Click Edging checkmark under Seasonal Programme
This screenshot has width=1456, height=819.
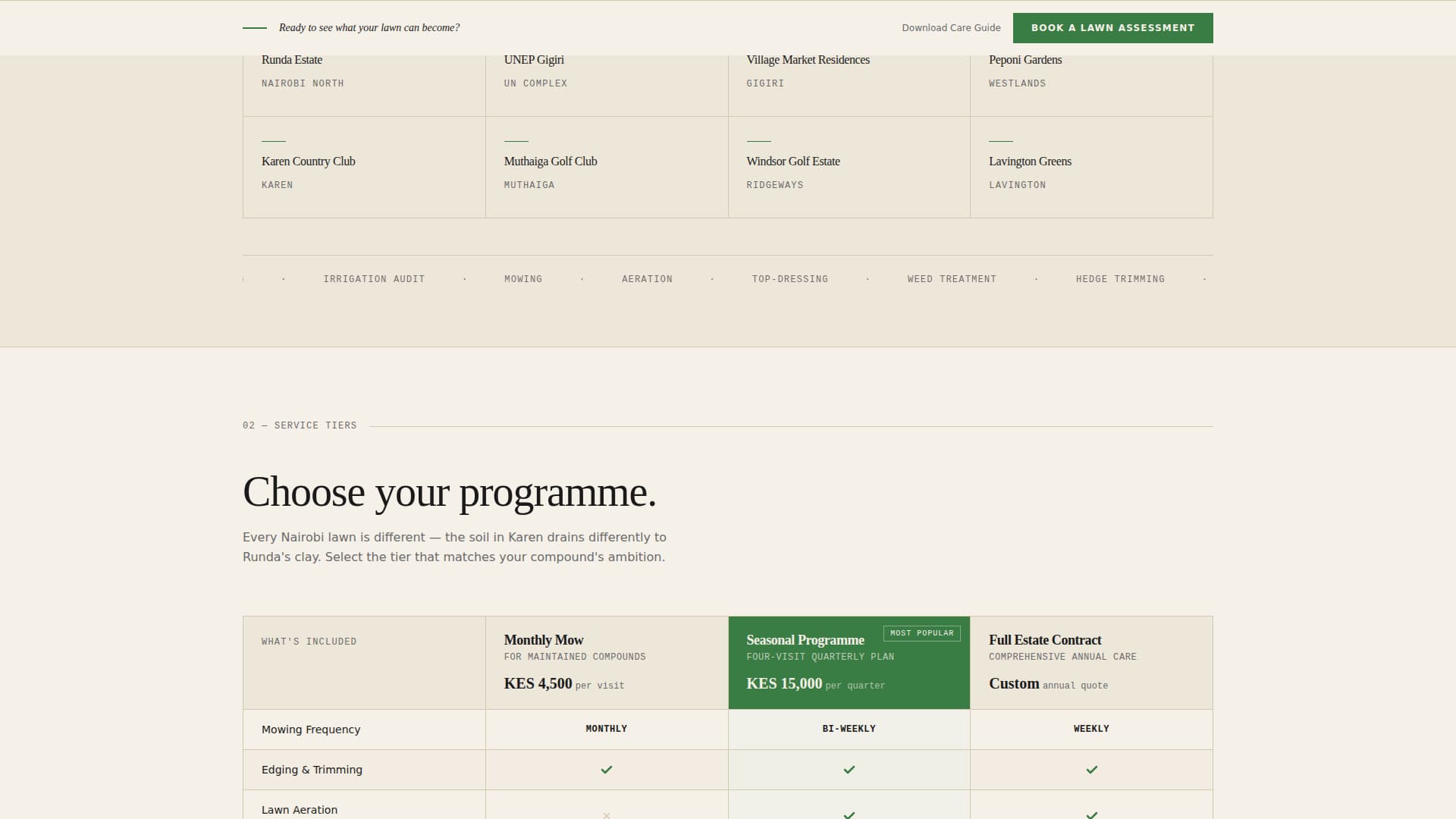pos(849,770)
